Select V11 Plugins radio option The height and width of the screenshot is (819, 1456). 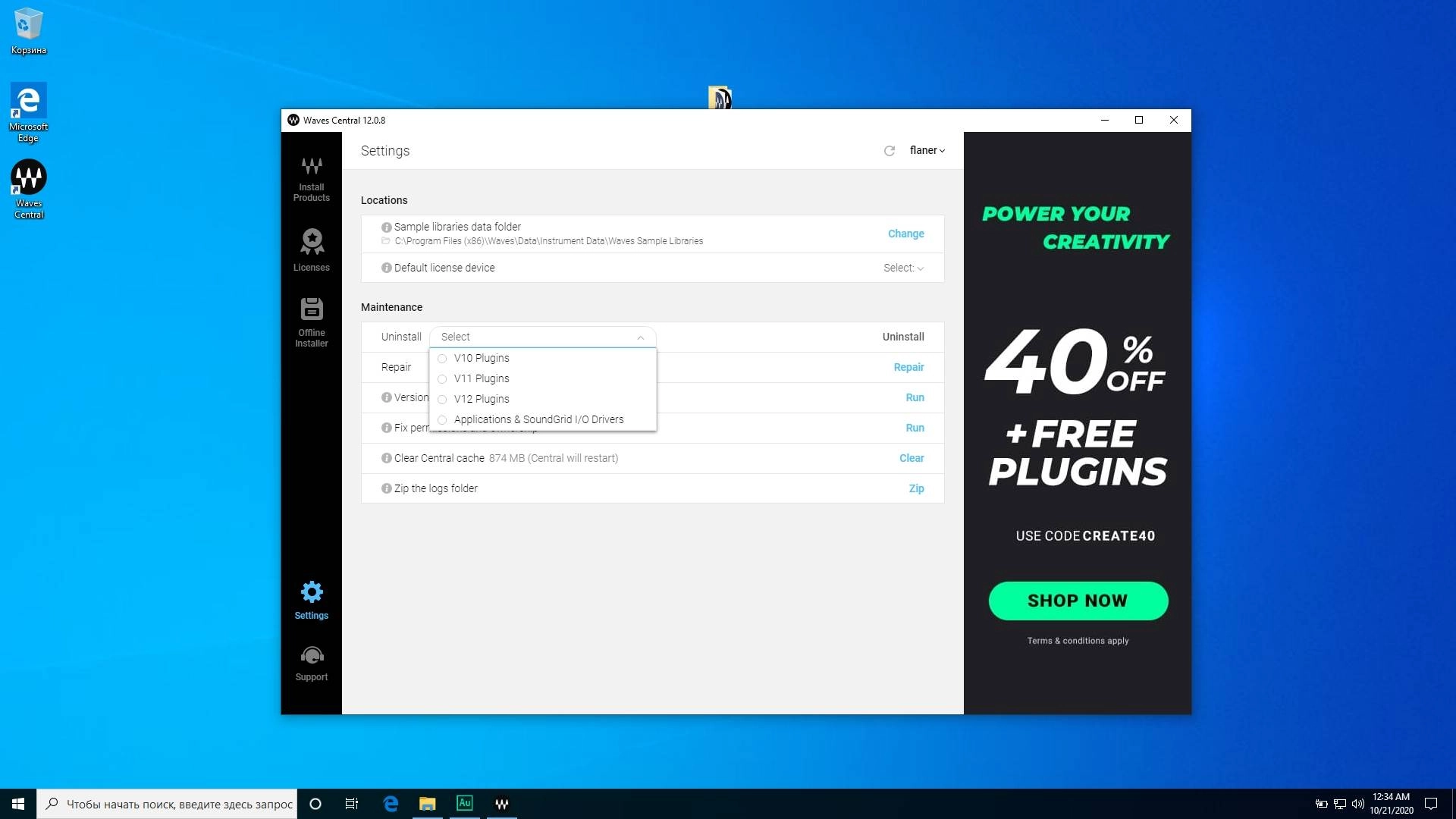(442, 379)
